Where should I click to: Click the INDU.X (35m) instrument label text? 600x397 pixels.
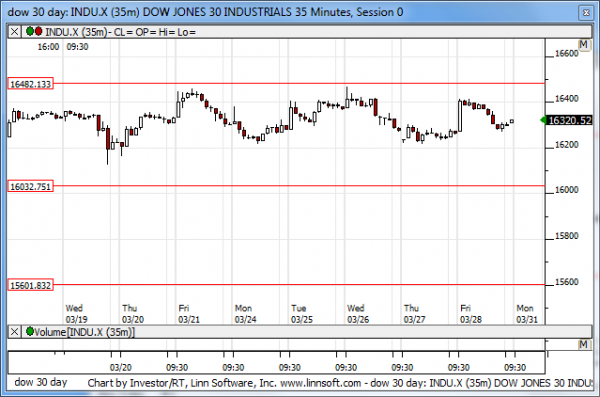[x=76, y=32]
